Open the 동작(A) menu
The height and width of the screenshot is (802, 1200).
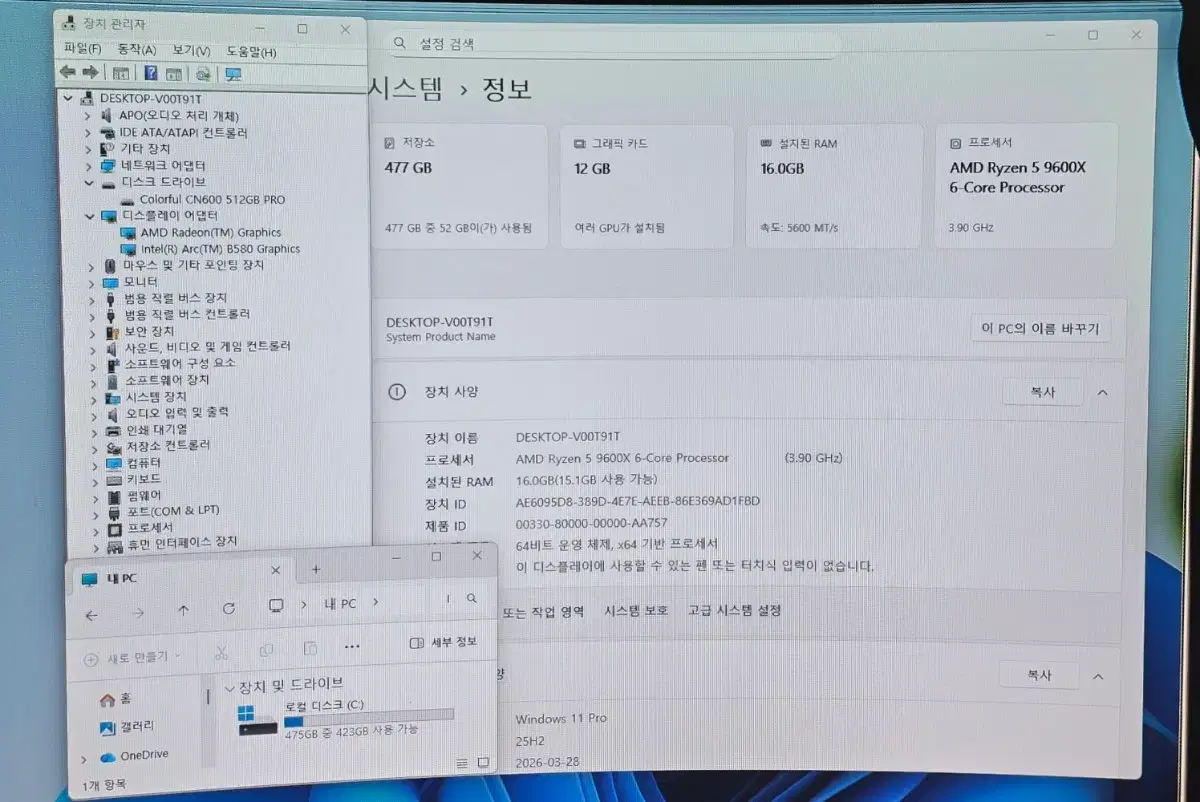coord(137,50)
